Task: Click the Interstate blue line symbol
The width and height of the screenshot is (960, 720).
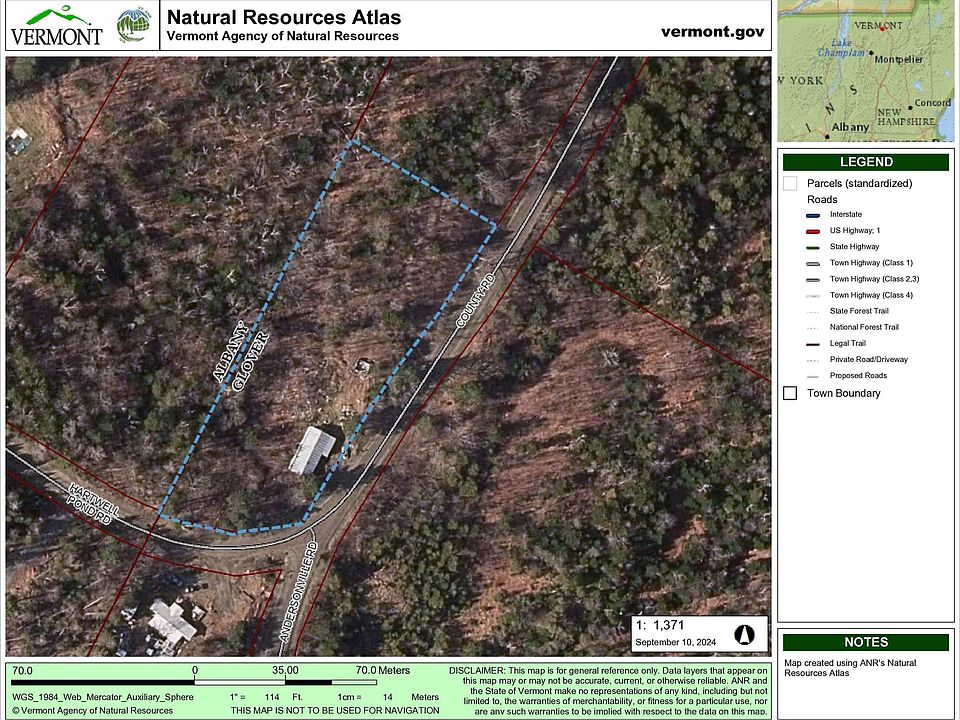Action: (812, 215)
